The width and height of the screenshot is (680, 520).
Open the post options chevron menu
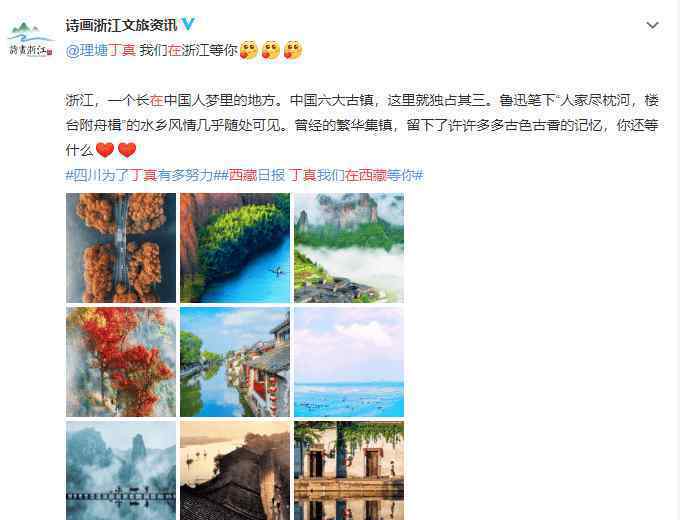(x=652, y=26)
